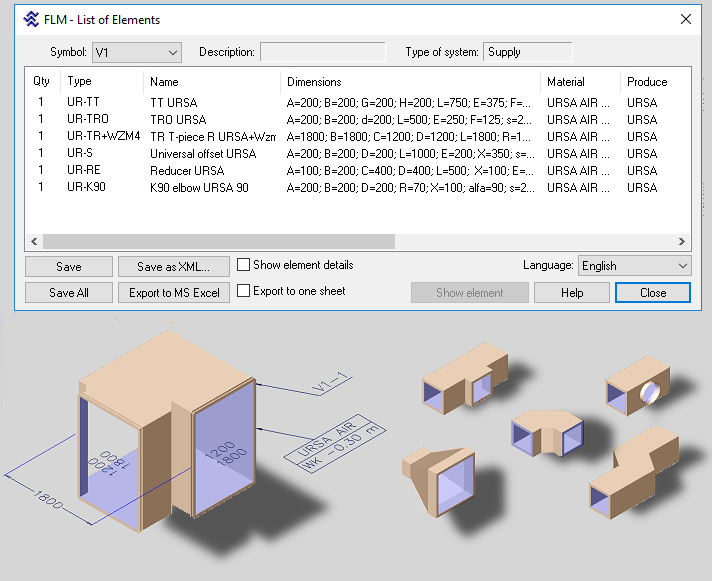
Task: Open the Symbol V1 dropdown
Action: [x=137, y=52]
